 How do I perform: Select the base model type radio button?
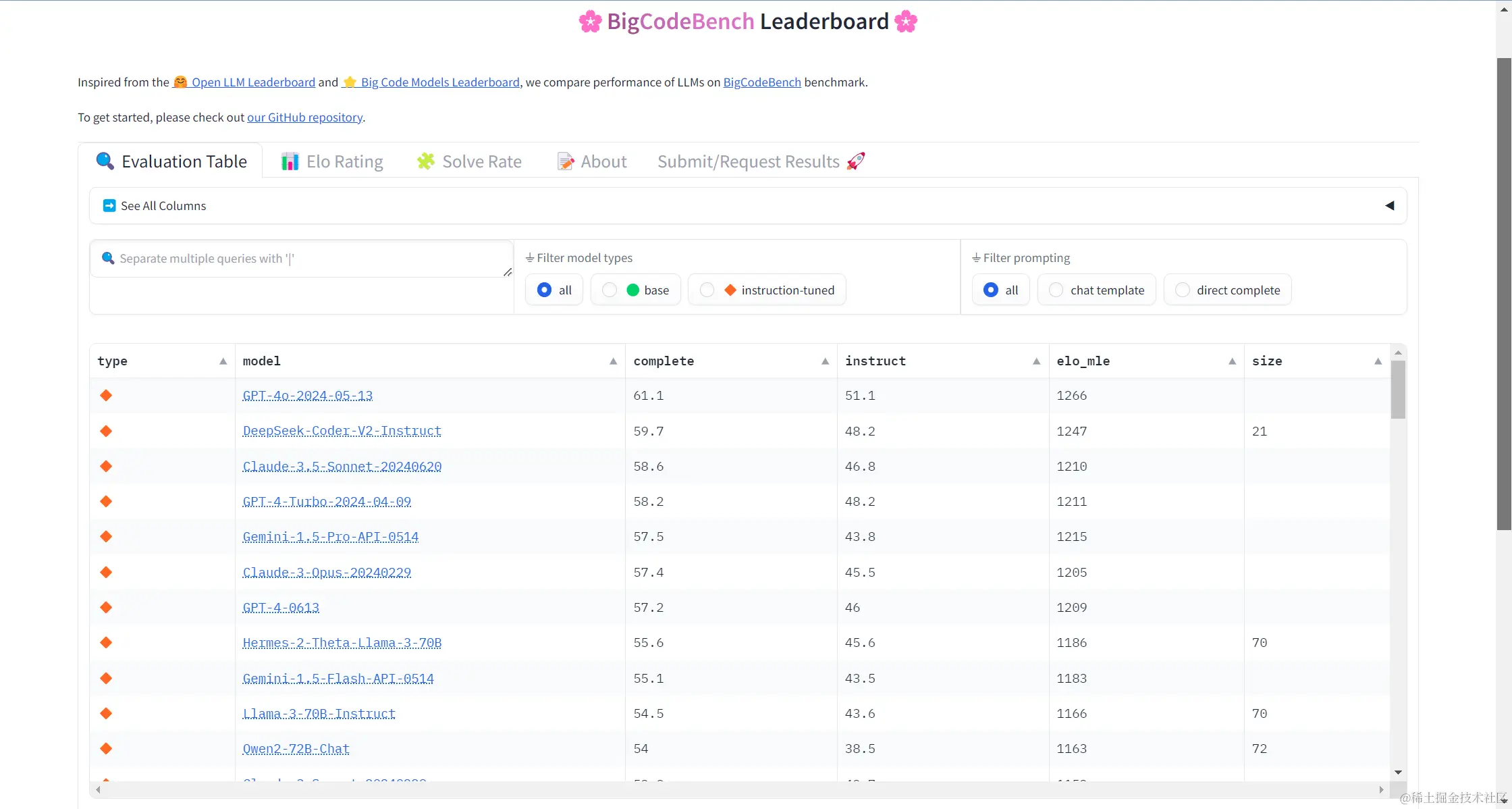tap(610, 290)
